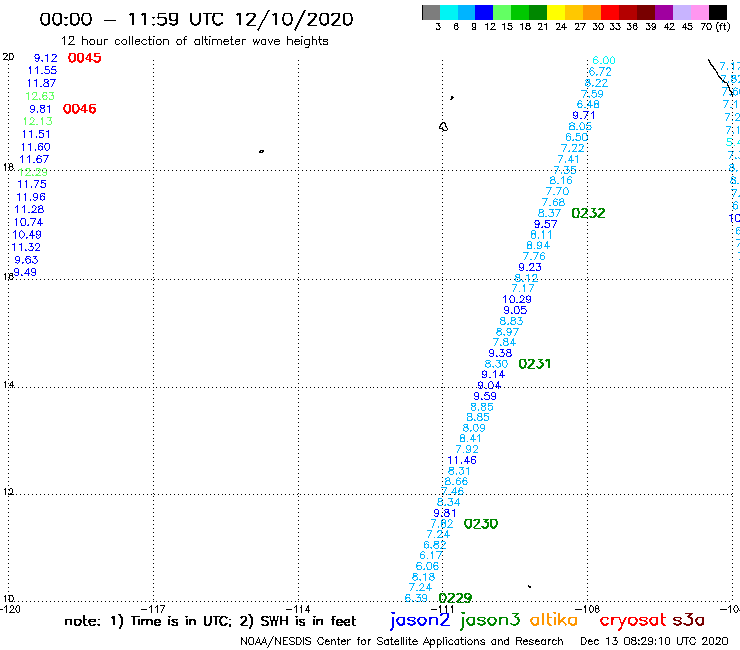Click the gray 3 ft legend swatch
This screenshot has width=740, height=650.
[x=431, y=12]
